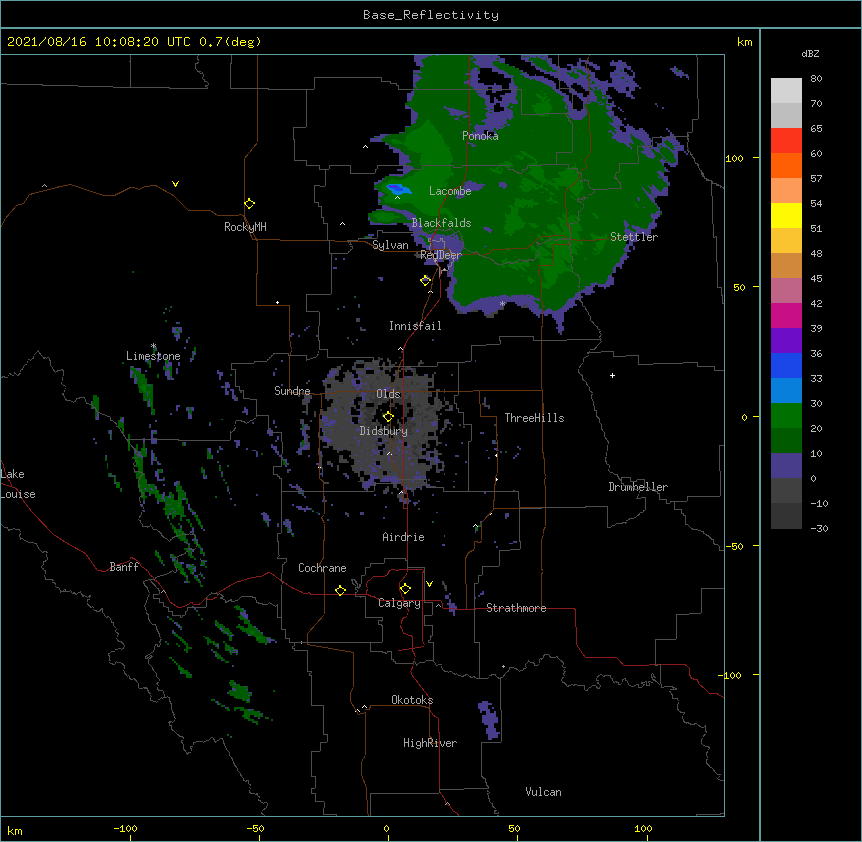Click the Blackfalds city label
This screenshot has width=862, height=842.
coord(441,223)
